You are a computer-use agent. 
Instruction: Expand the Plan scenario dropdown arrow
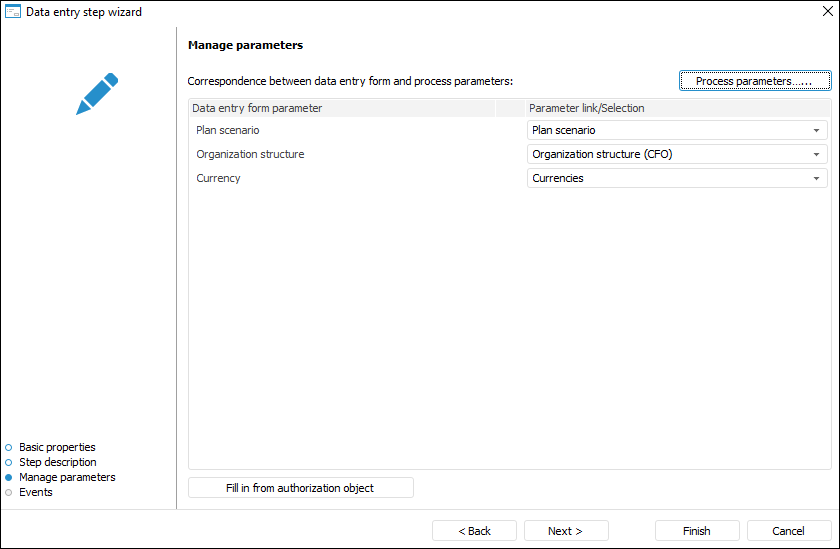click(817, 130)
